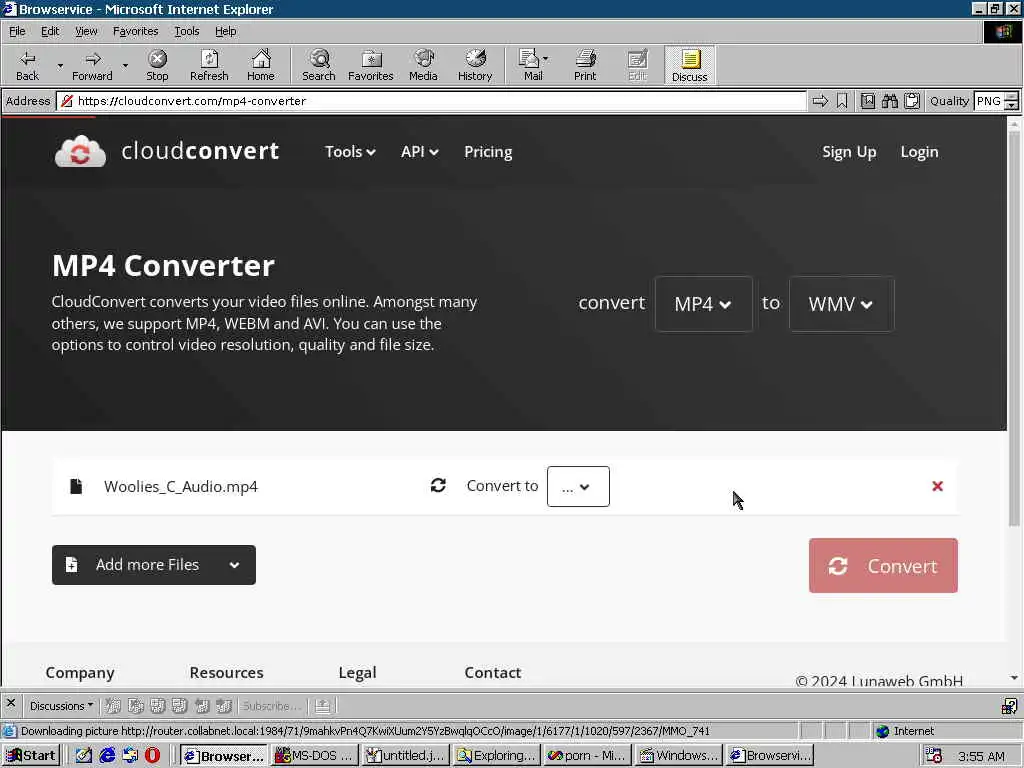Viewport: 1024px width, 768px height.
Task: Expand the Tools navigation dropdown
Action: [x=350, y=152]
